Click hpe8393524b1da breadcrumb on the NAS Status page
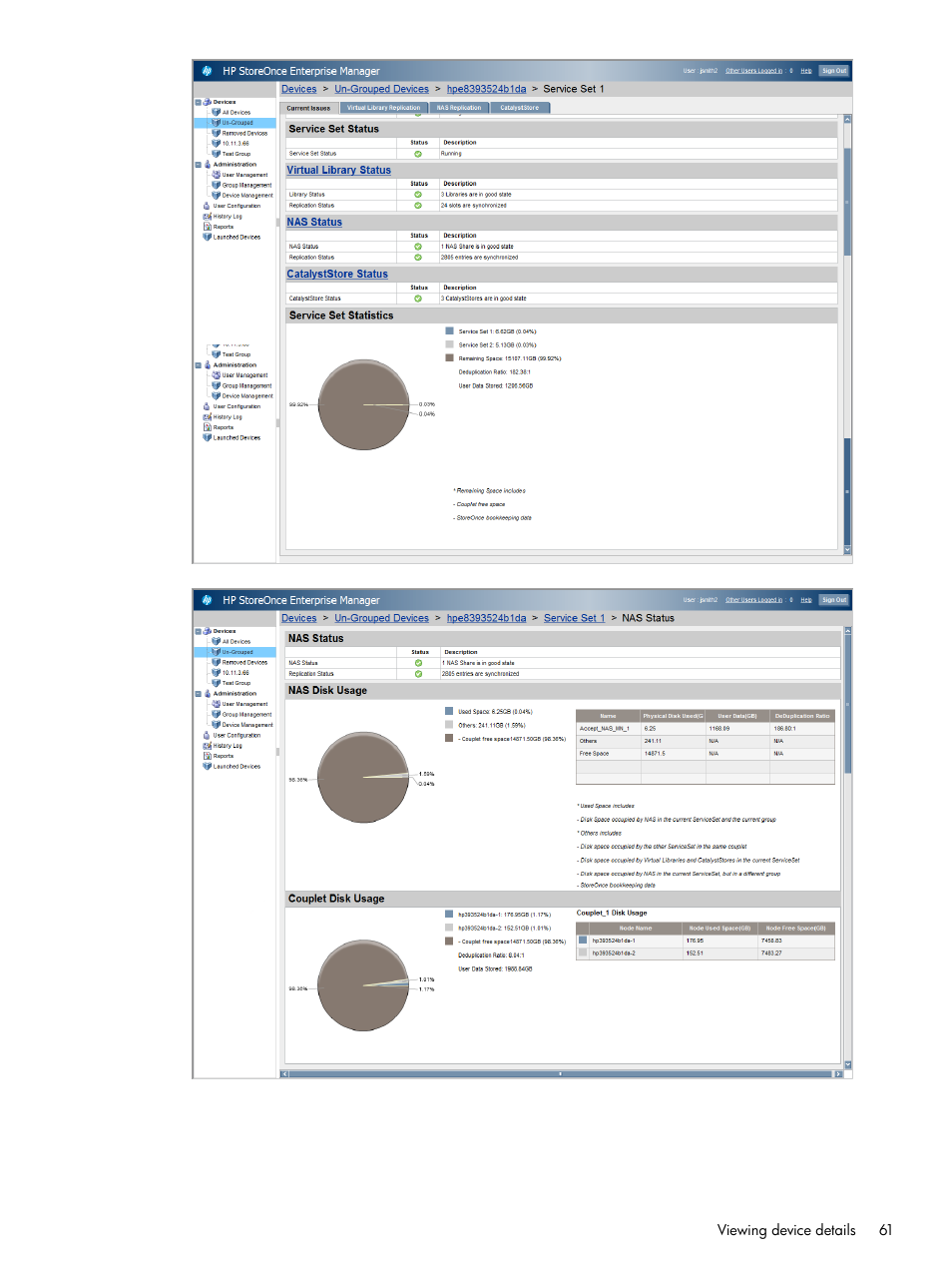Image resolution: width=952 pixels, height=1269 pixels. [x=486, y=618]
